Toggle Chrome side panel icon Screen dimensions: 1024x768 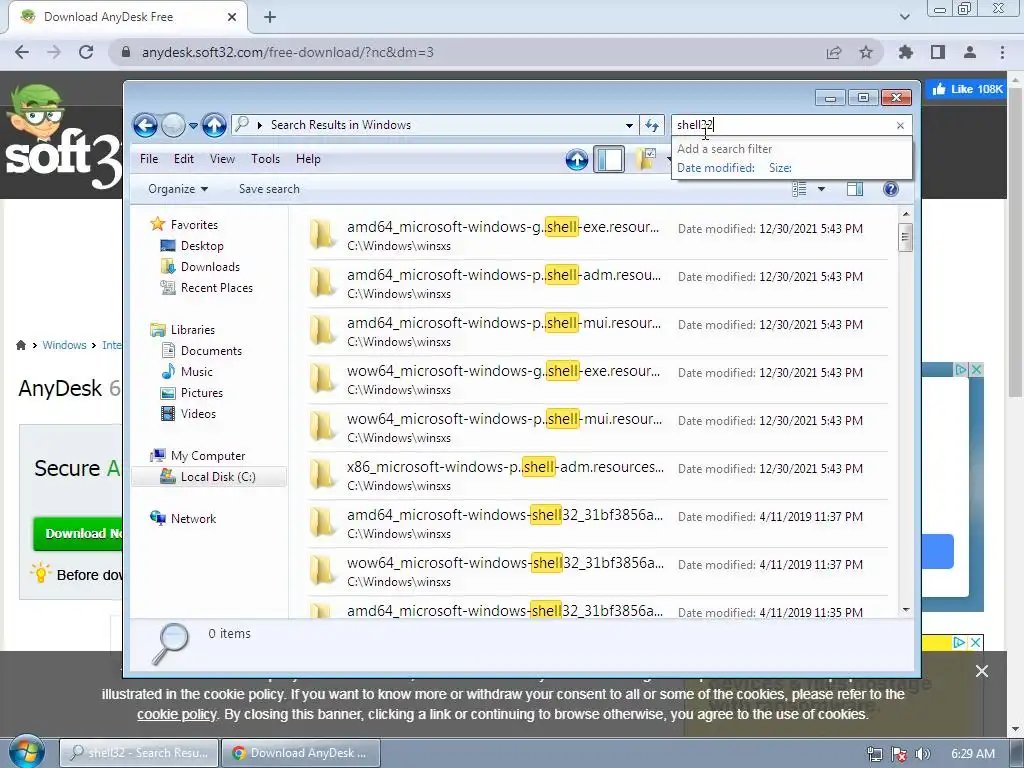coord(938,52)
